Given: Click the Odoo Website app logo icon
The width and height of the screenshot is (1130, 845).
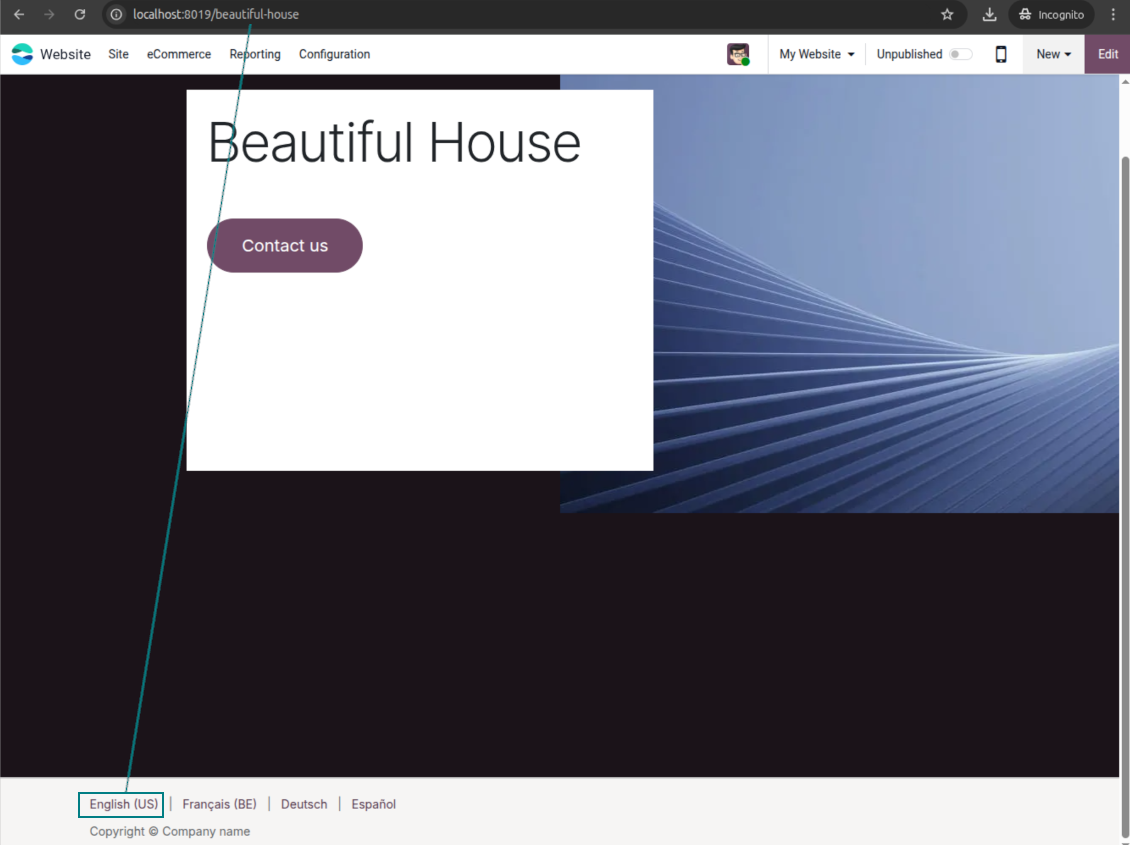Looking at the screenshot, I should click(22, 55).
